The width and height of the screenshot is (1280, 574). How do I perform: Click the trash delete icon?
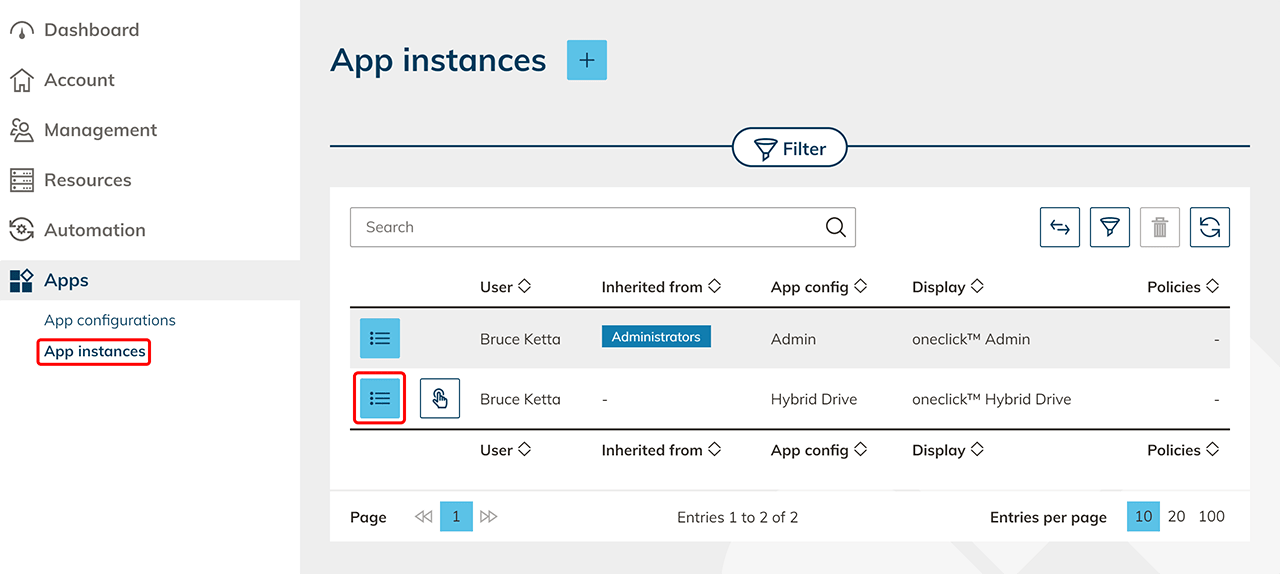pos(1160,228)
